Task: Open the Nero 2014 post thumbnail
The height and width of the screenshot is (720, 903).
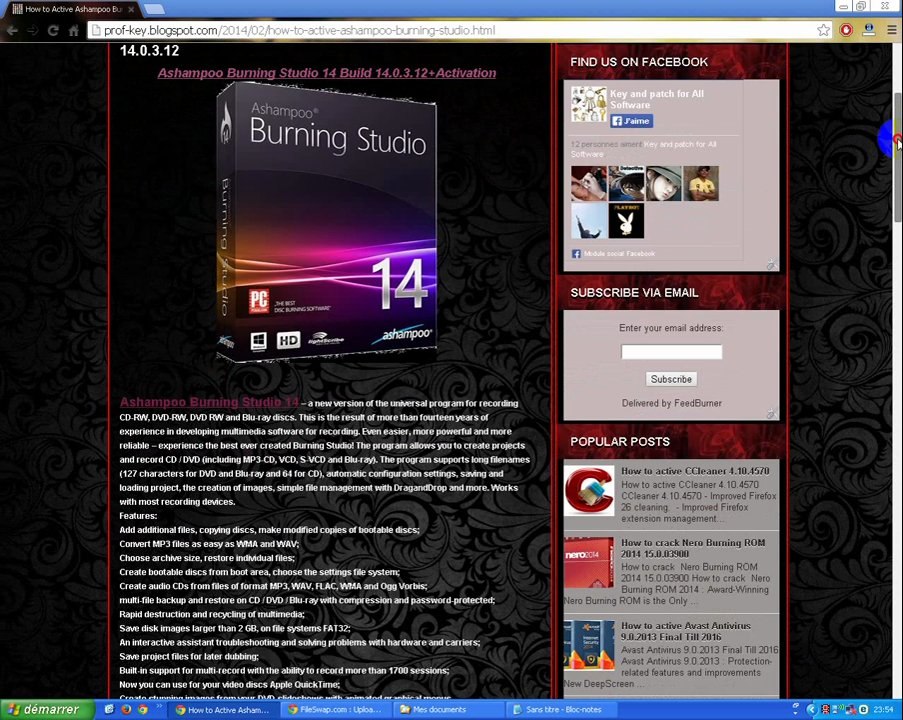Action: coord(589,563)
